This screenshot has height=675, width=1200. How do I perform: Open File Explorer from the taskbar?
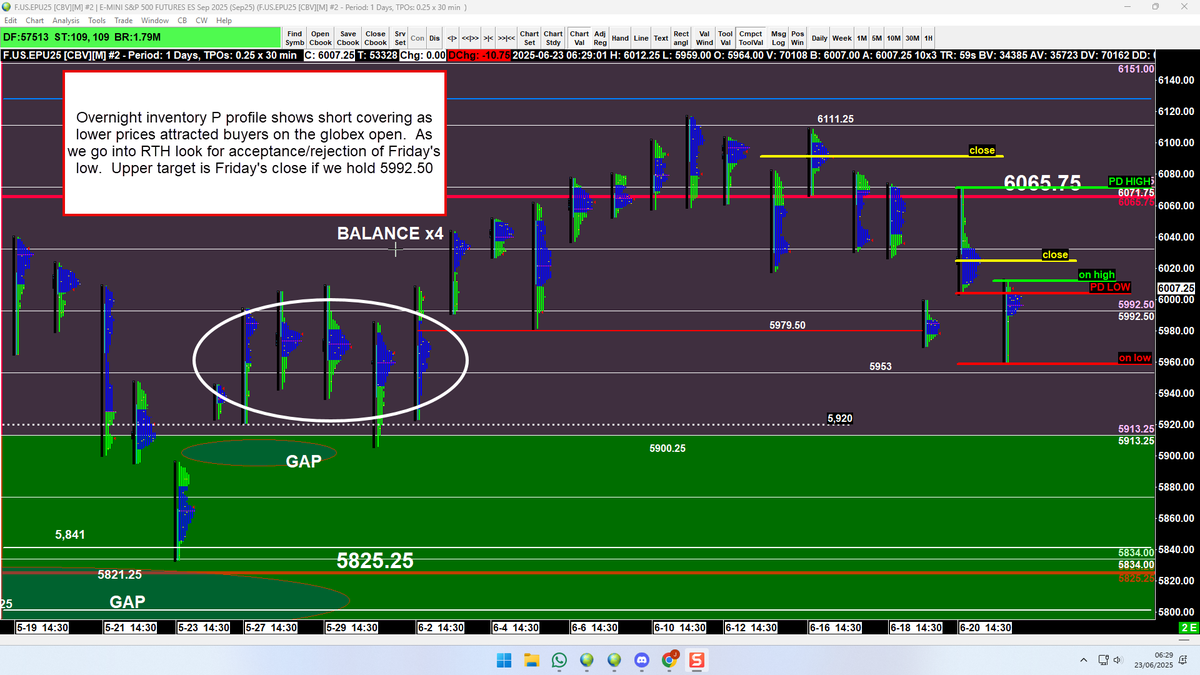click(x=531, y=660)
